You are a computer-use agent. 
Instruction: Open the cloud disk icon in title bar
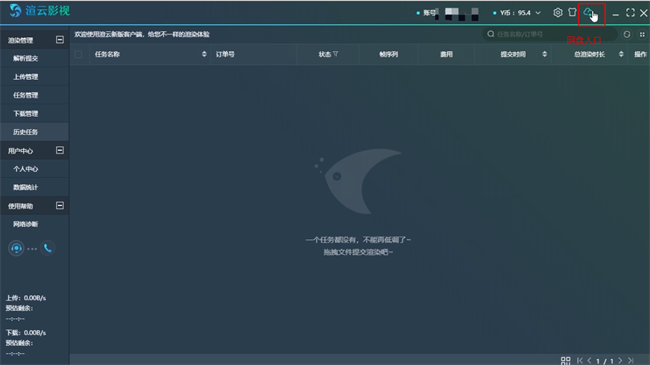[x=588, y=13]
